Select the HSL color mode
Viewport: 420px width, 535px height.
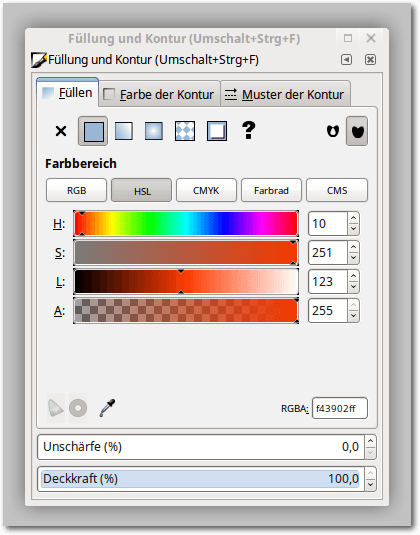(x=142, y=190)
